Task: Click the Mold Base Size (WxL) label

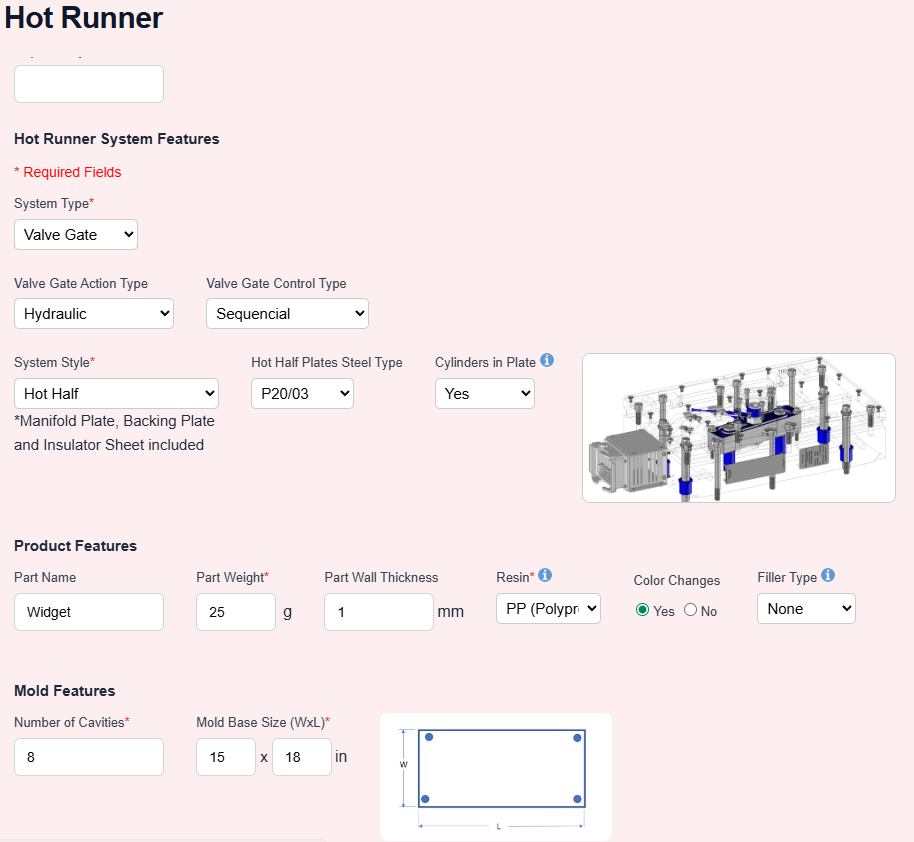Action: 263,722
